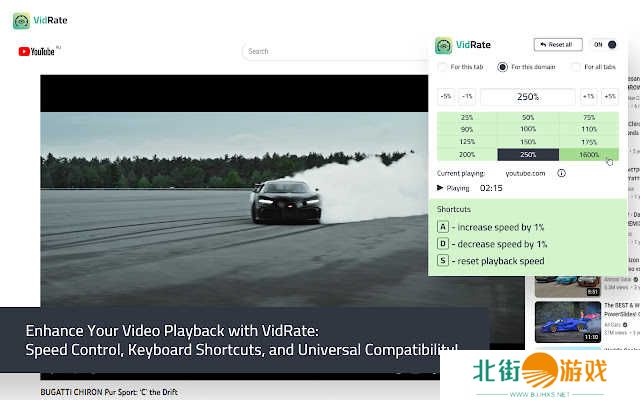Choose 'For this domain' radio option
Screen dimensions: 640x400
pyautogui.click(x=502, y=67)
